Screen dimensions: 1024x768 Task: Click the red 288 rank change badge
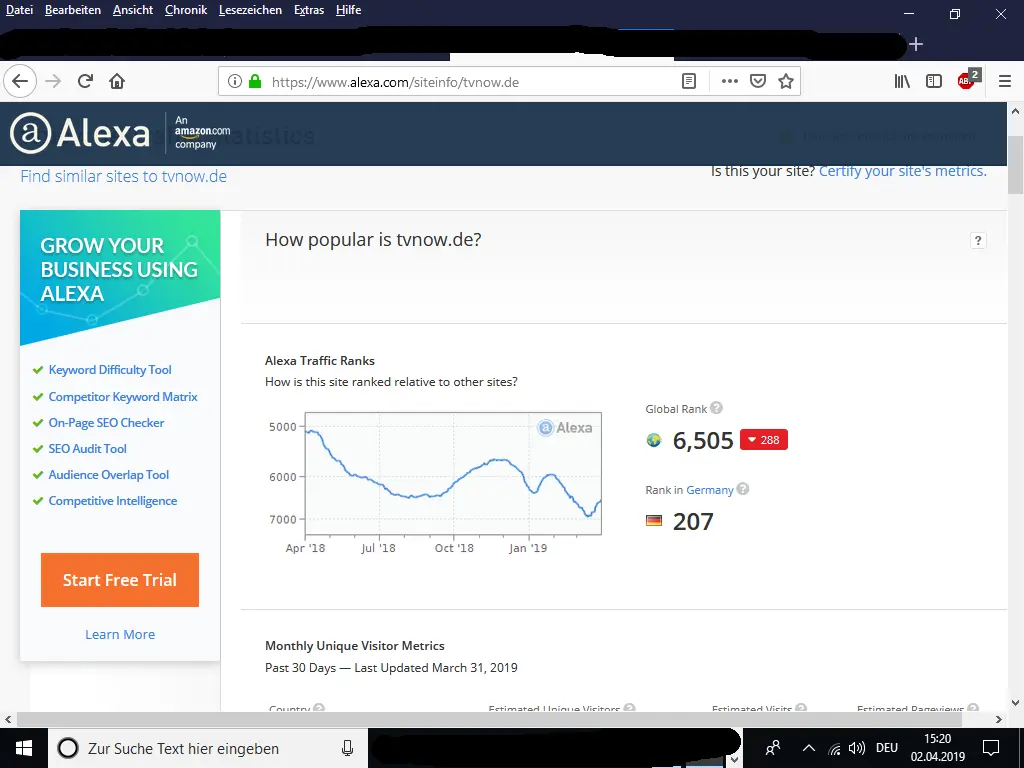click(x=763, y=440)
